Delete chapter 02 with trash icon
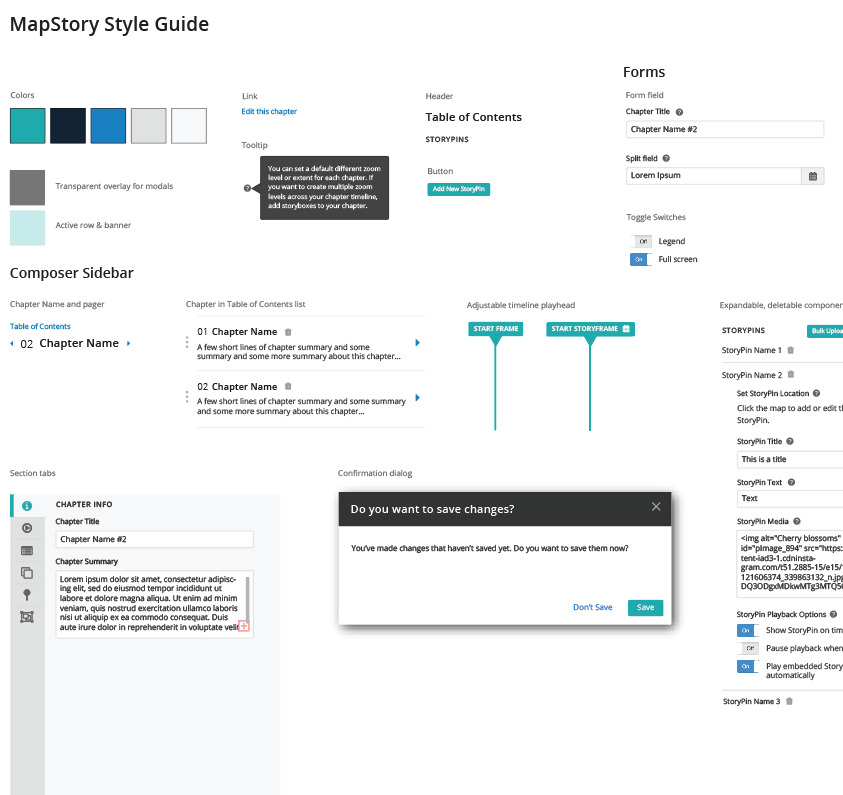The height and width of the screenshot is (795, 843). [288, 386]
